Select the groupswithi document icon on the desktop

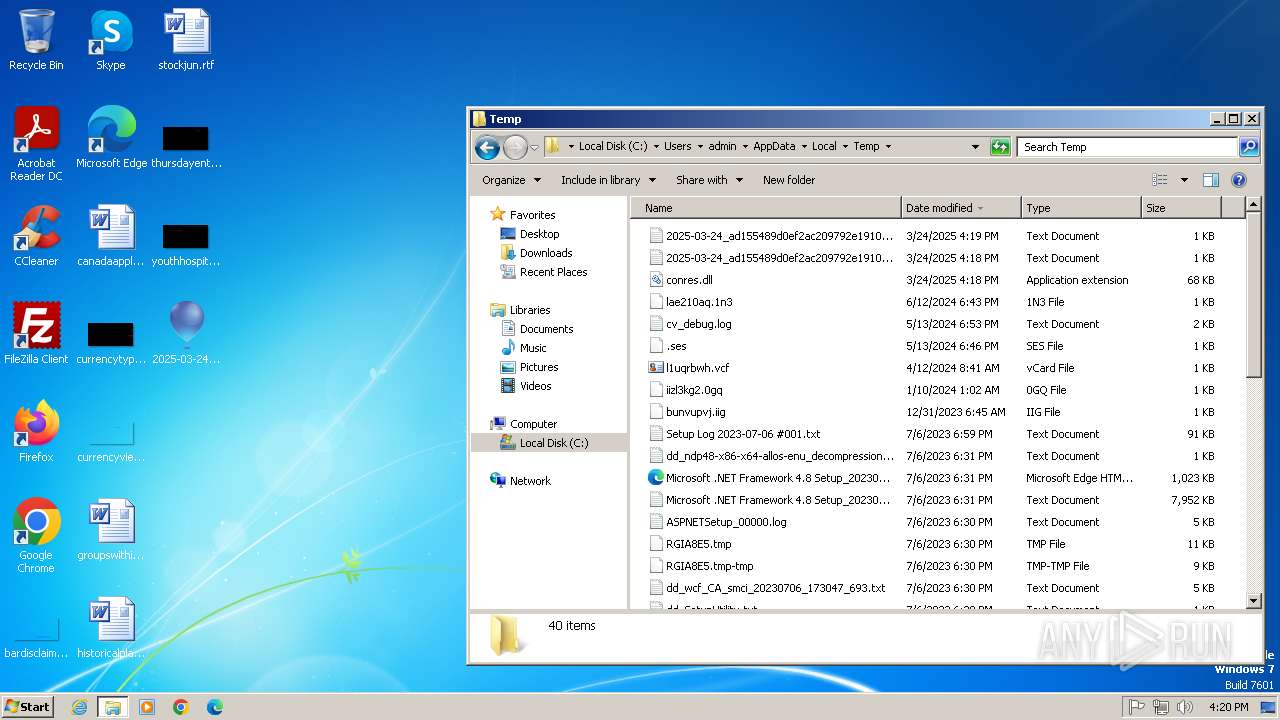[x=111, y=530]
